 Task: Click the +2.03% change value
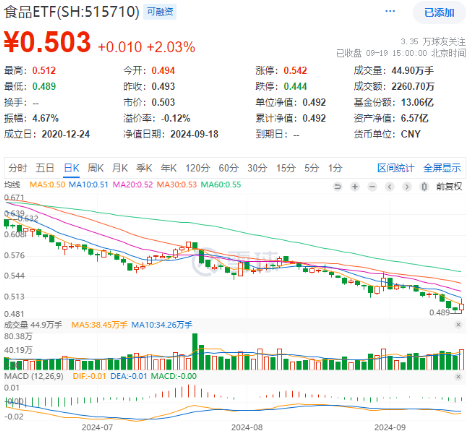pos(171,47)
